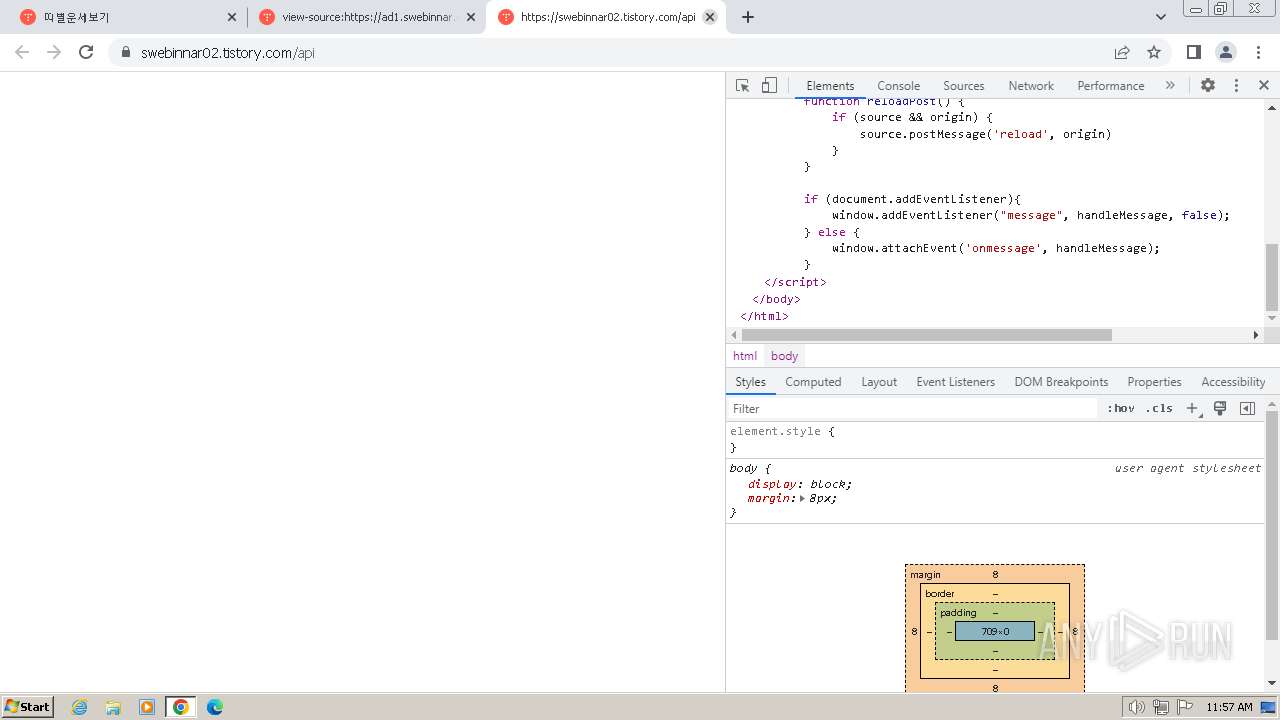Viewport: 1280px width, 720px height.
Task: Reload the page with refresh icon
Action: [x=86, y=52]
